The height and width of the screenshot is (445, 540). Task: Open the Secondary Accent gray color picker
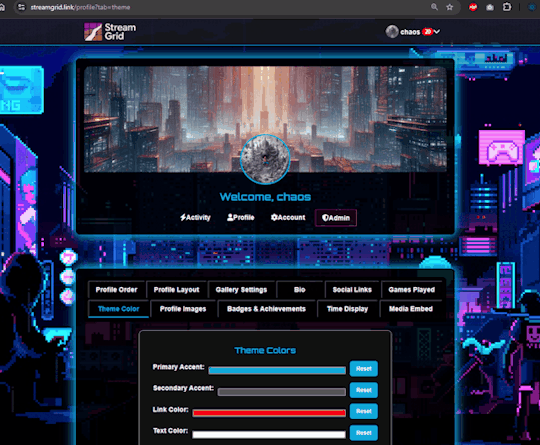282,392
